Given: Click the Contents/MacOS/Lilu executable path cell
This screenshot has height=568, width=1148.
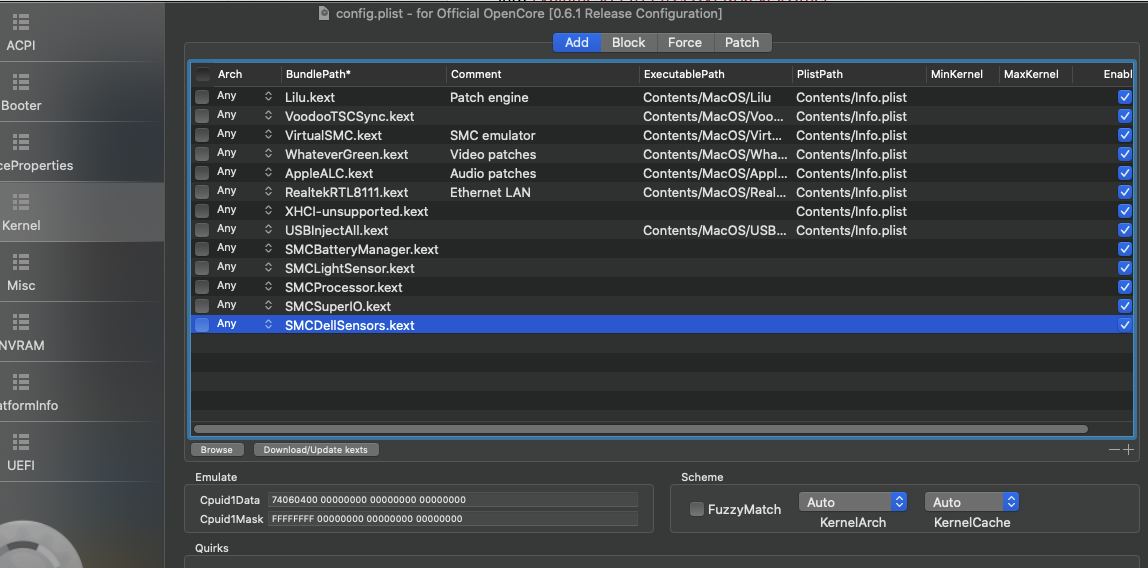Looking at the screenshot, I should pyautogui.click(x=707, y=97).
